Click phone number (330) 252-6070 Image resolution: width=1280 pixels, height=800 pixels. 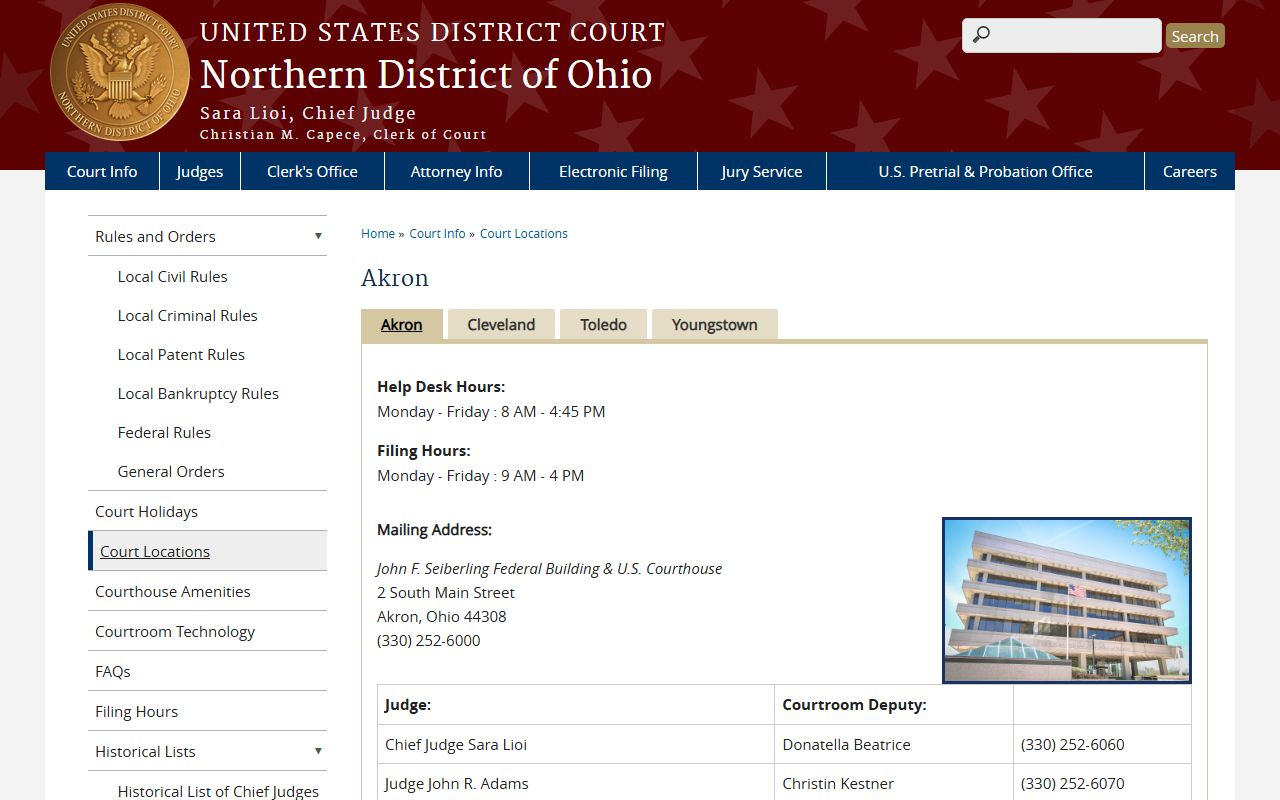coord(1072,783)
